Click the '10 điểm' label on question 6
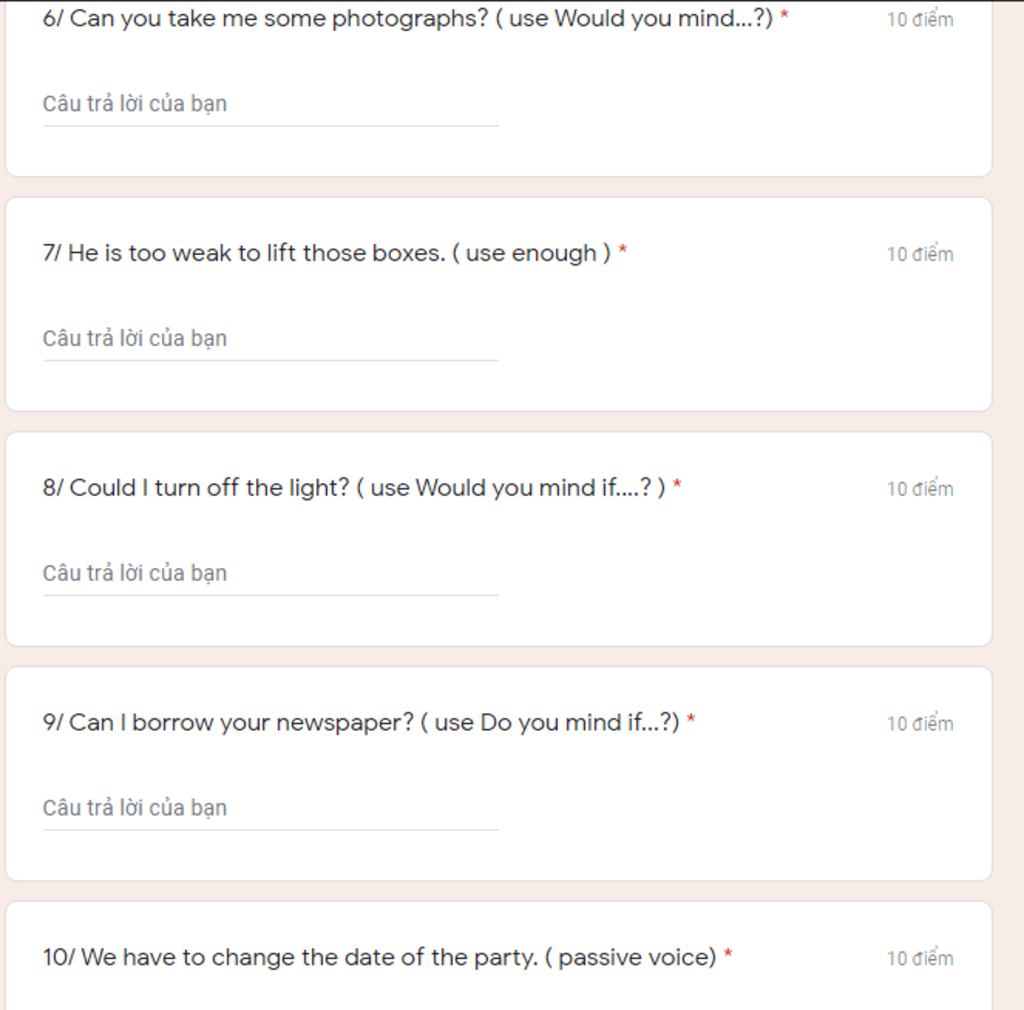 click(x=920, y=20)
